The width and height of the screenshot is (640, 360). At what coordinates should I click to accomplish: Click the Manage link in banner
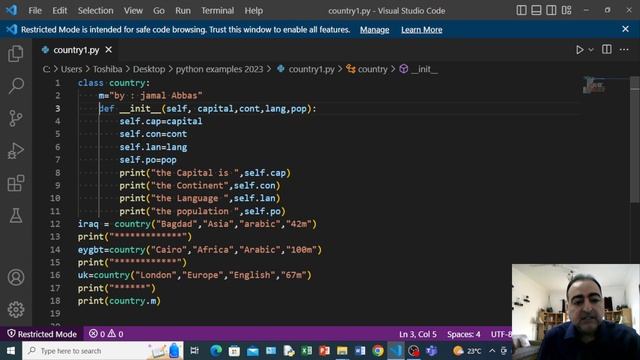374,30
